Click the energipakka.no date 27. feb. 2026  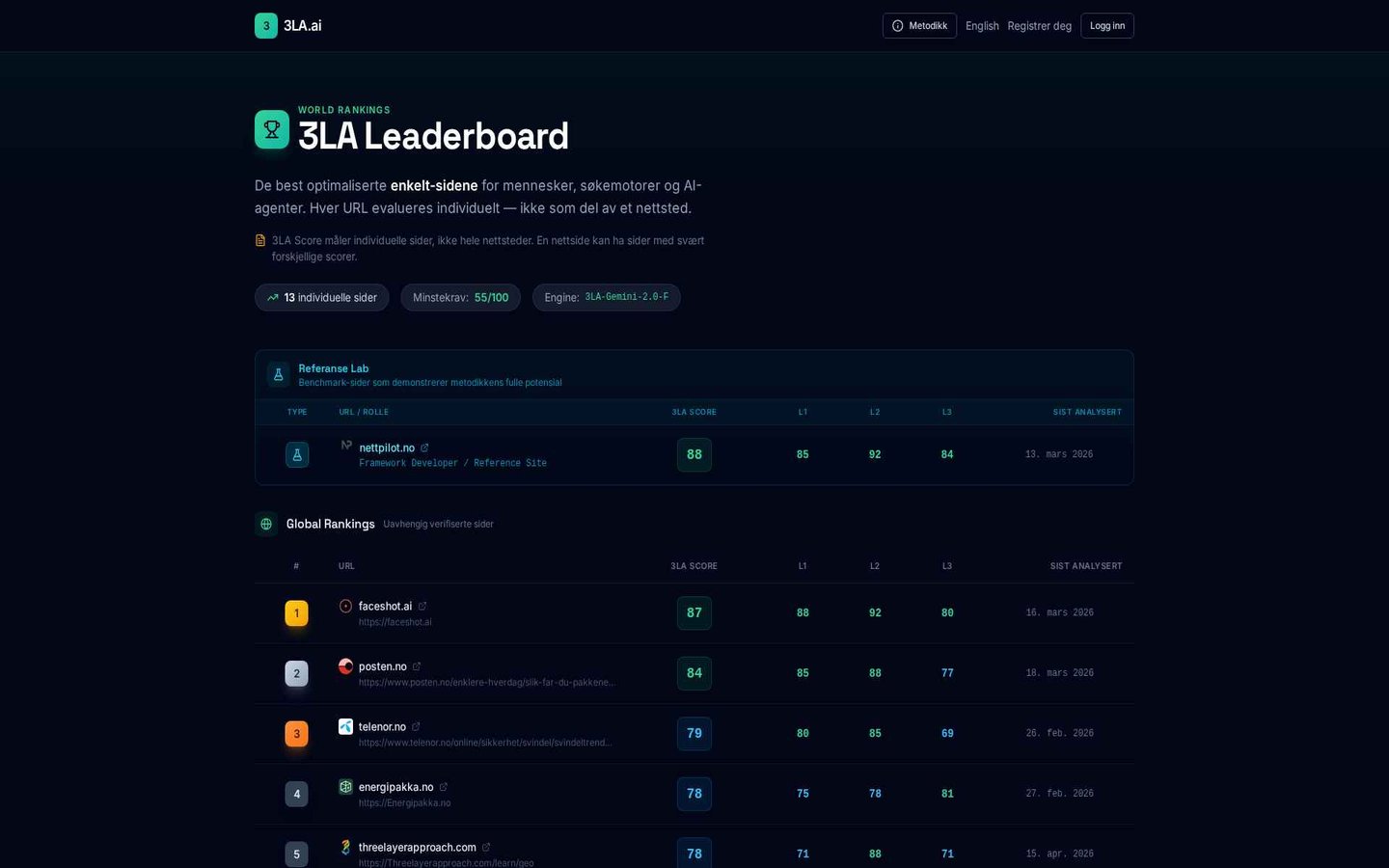pos(1060,794)
